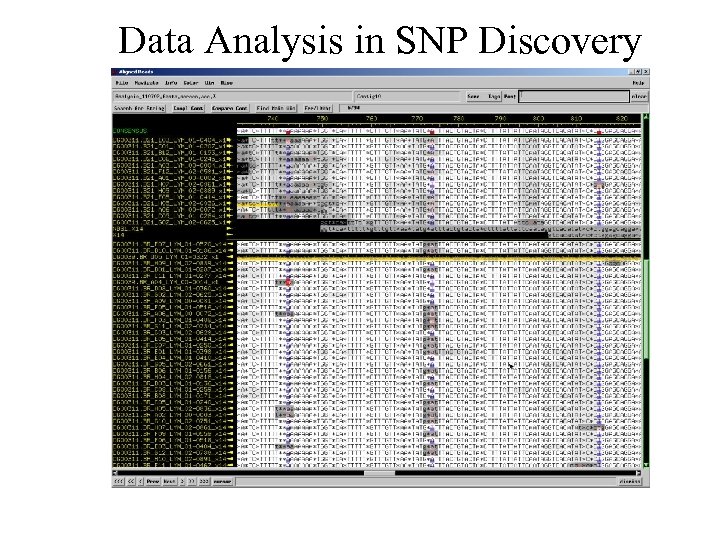Viewport: 720px width, 540px height.
Task: Click ruler position 810
Action: coord(576,118)
